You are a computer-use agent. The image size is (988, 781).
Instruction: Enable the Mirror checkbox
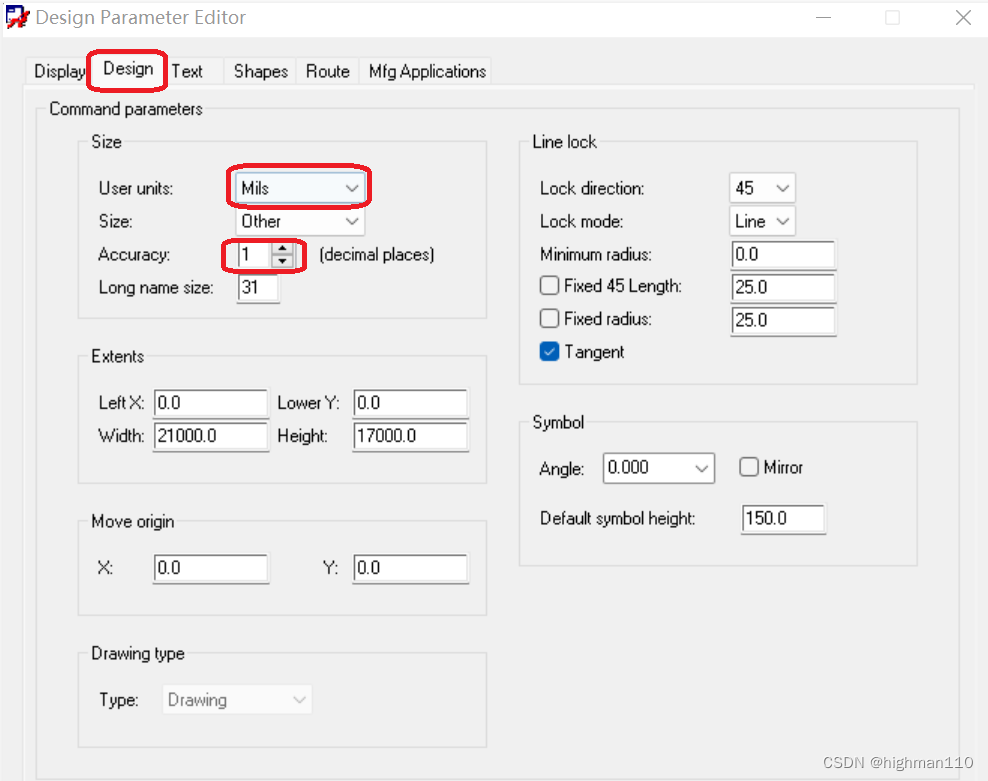click(749, 467)
